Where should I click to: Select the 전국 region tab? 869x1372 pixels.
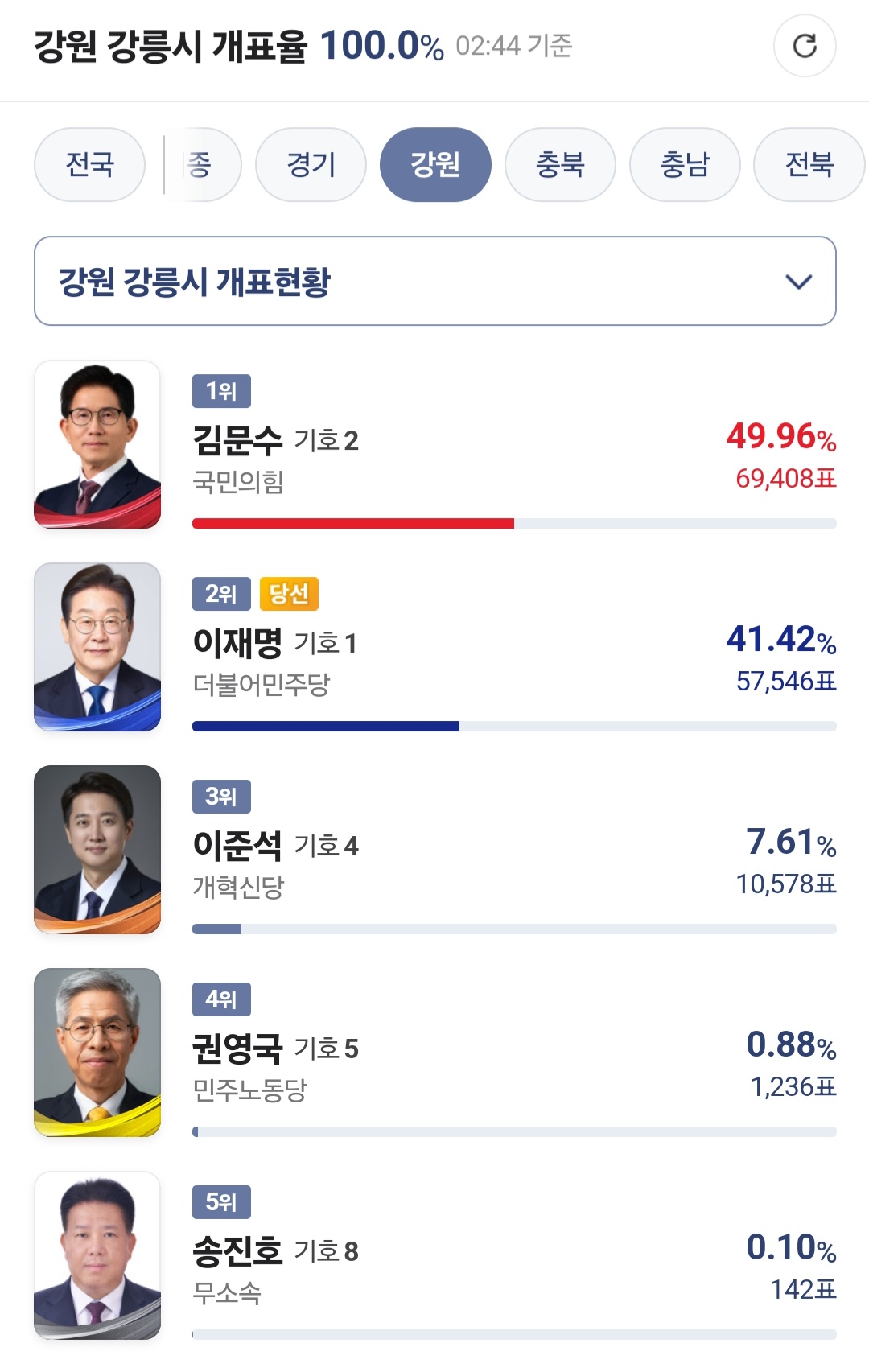tap(89, 165)
